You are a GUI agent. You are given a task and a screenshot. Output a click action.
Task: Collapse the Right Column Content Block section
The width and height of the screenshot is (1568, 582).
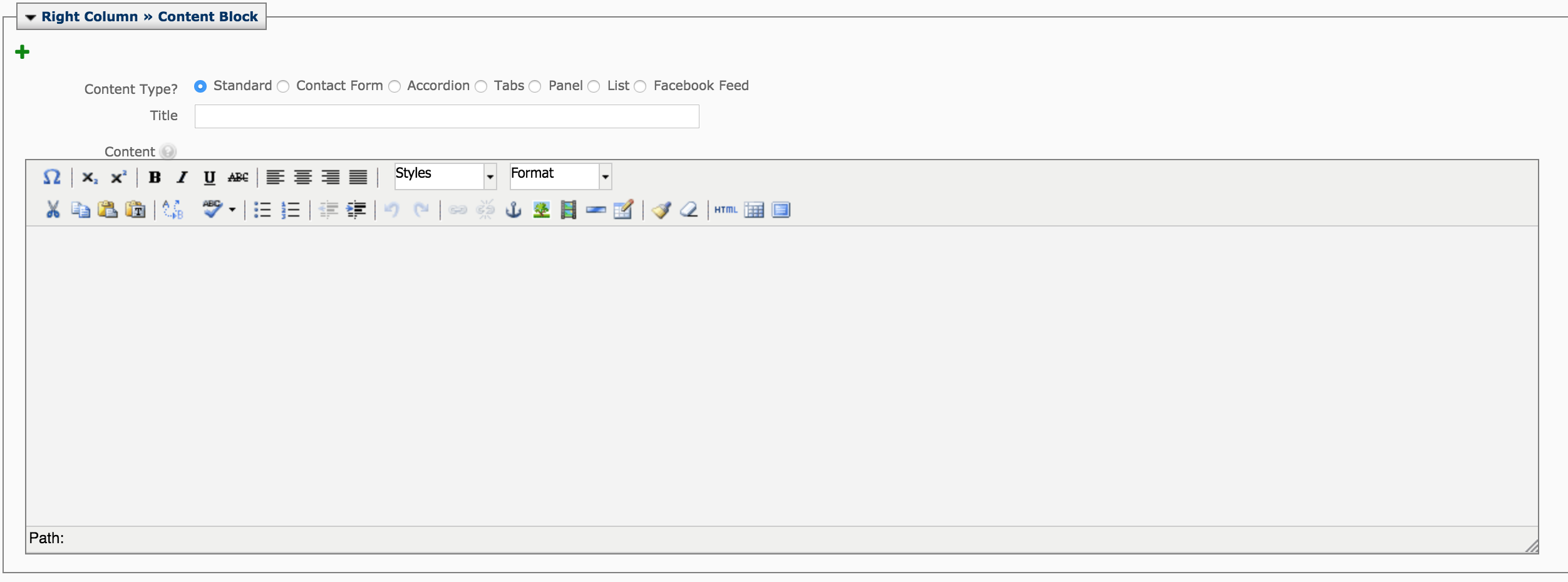[31, 17]
